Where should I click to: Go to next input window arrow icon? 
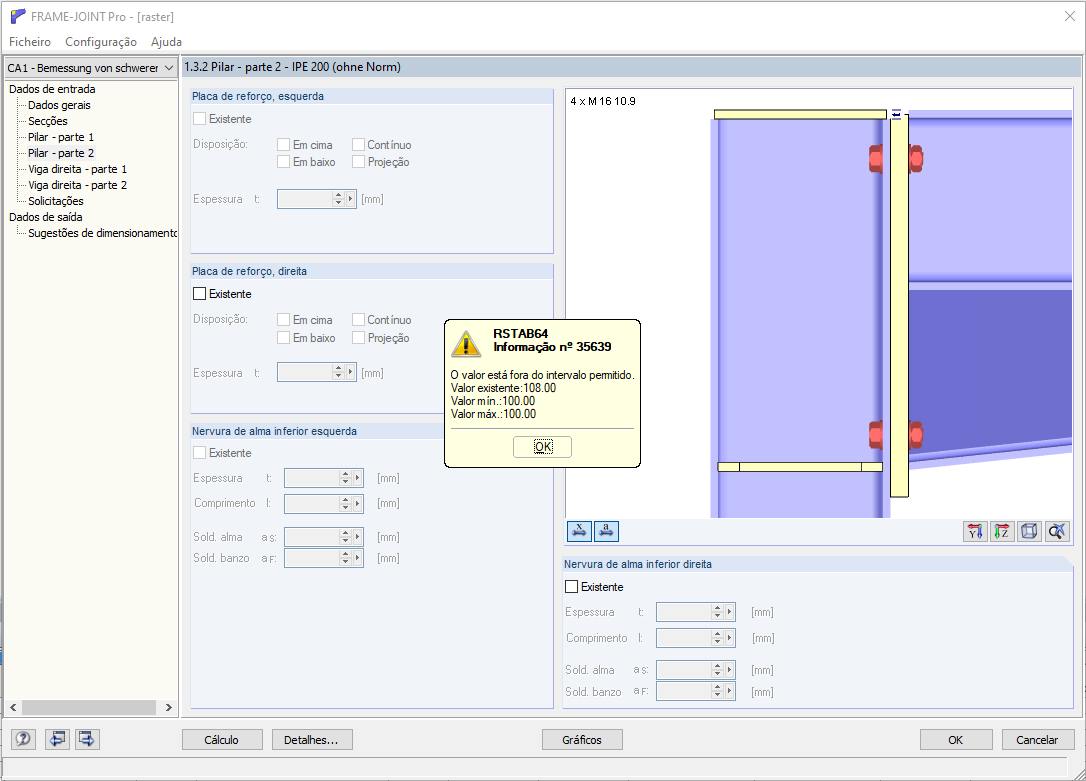pos(87,739)
